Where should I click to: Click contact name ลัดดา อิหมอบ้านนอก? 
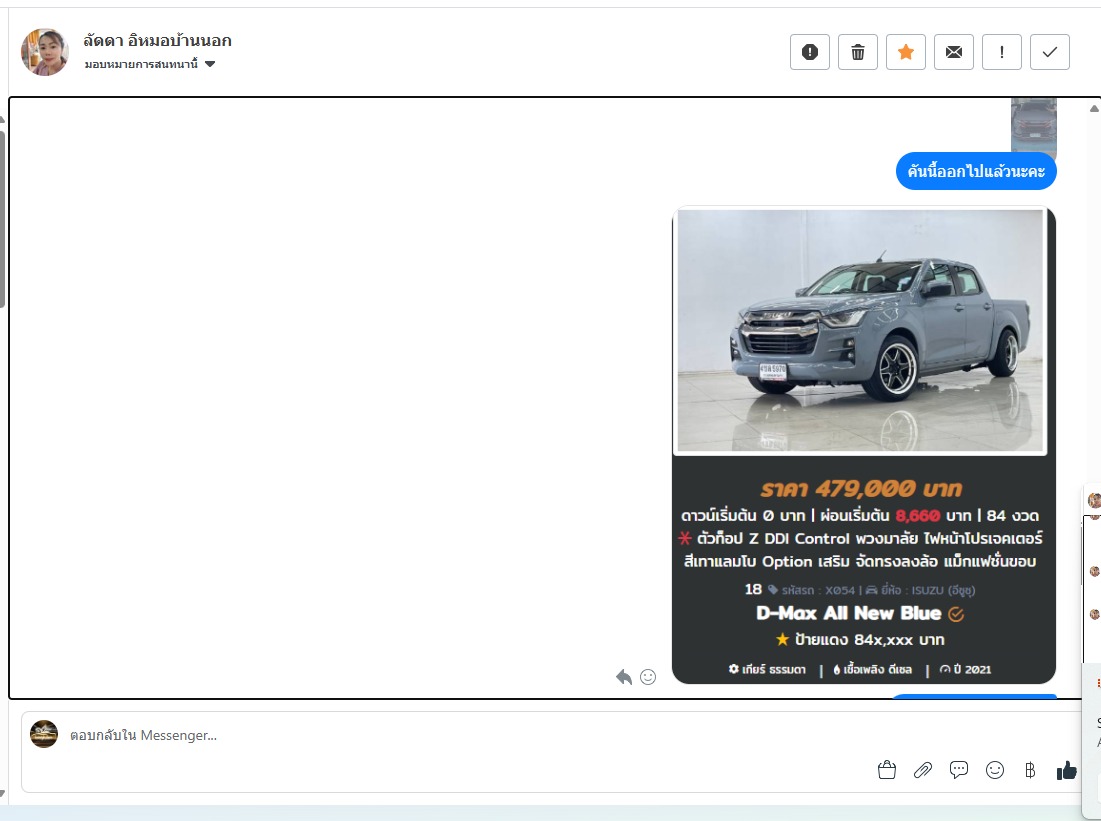coord(157,41)
